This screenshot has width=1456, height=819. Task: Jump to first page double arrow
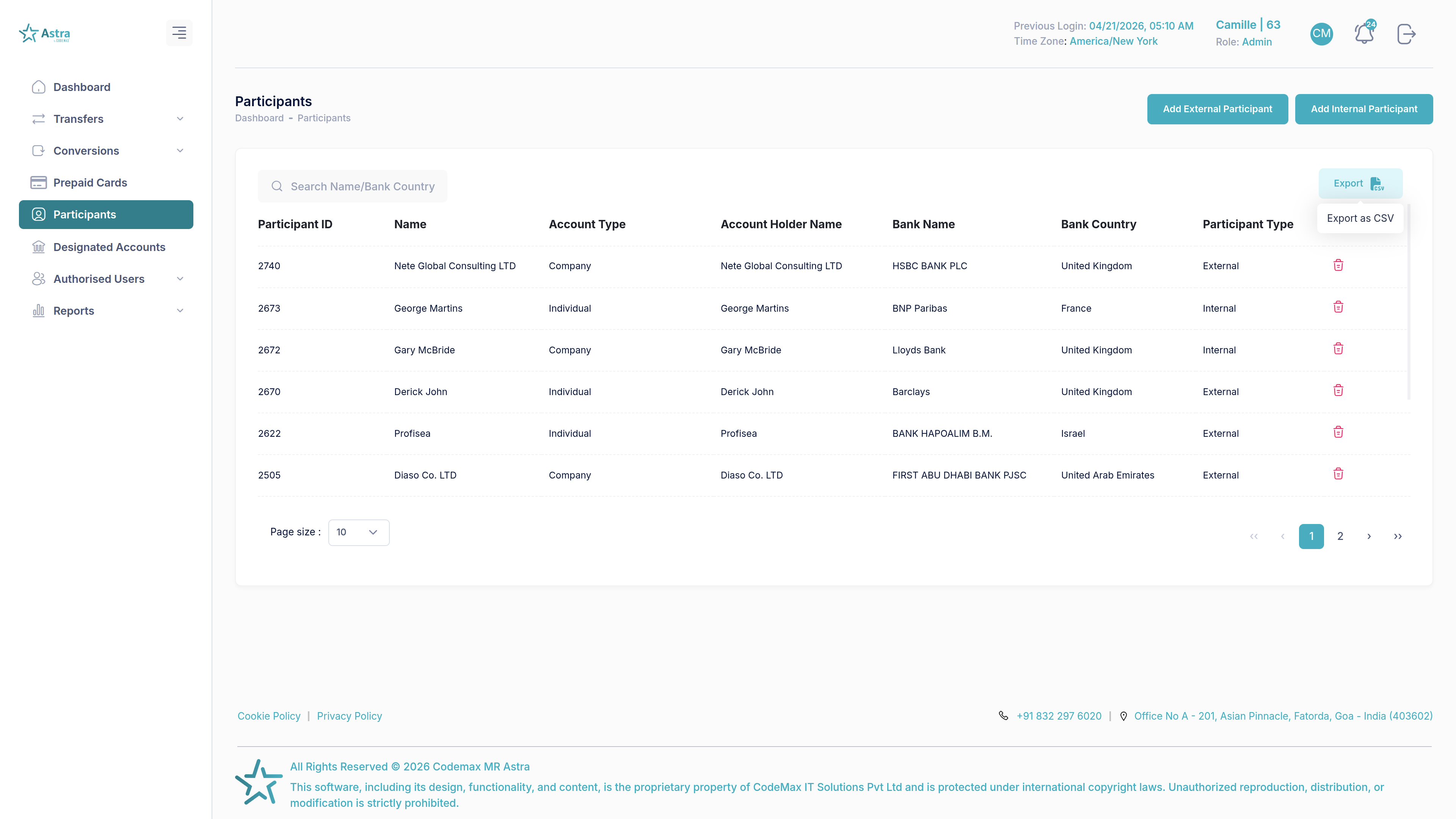tap(1254, 537)
